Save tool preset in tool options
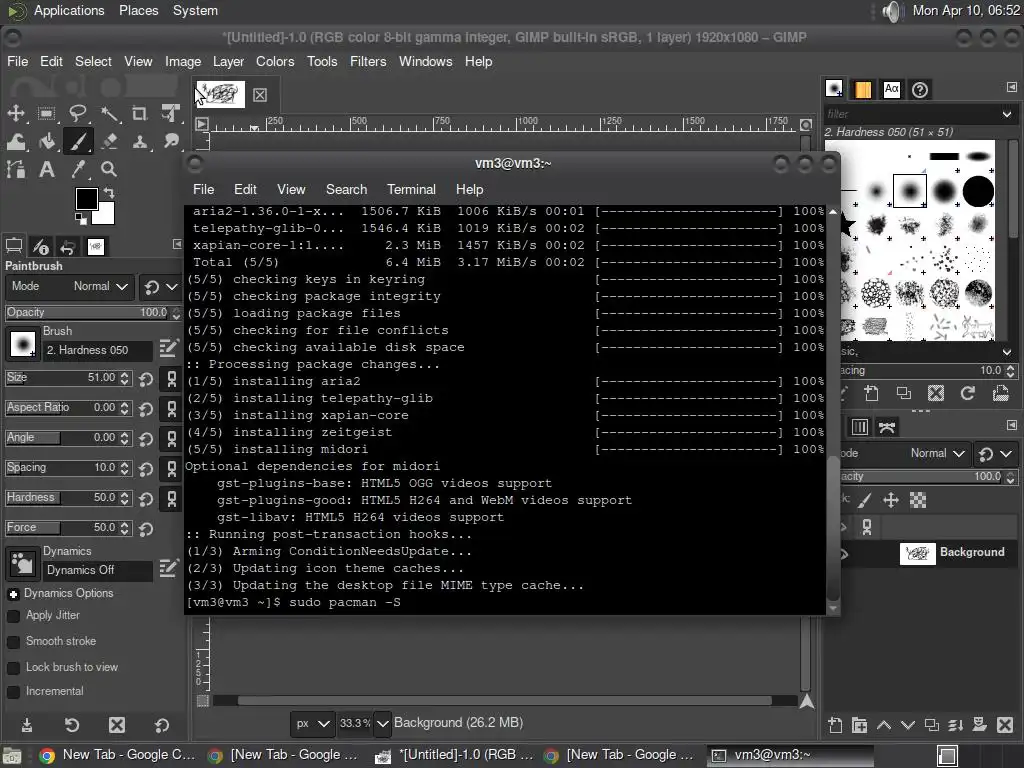 click(x=27, y=726)
